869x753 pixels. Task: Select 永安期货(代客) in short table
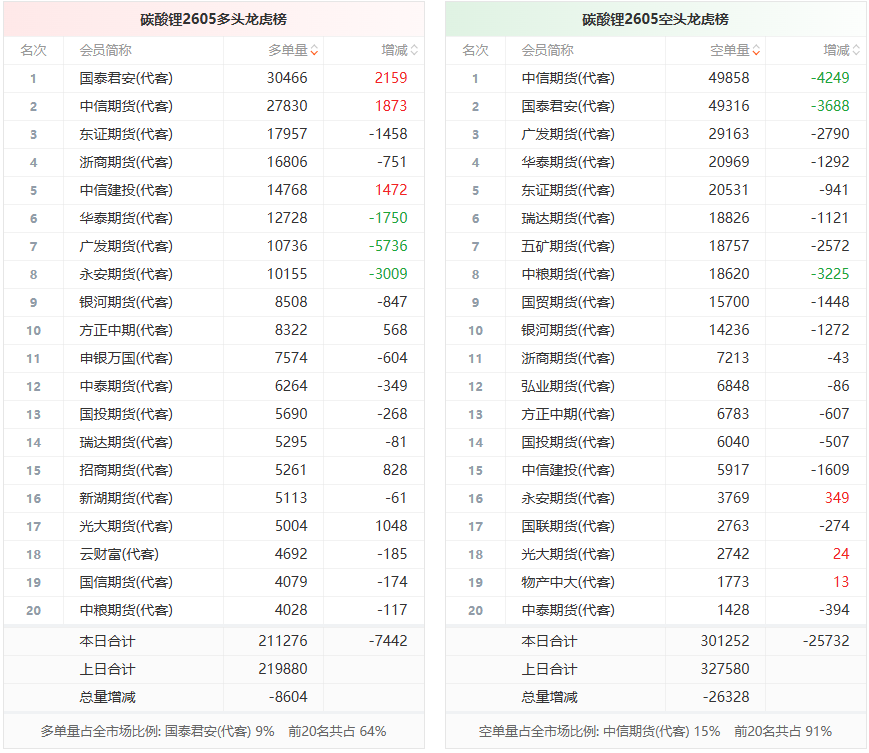coord(568,498)
